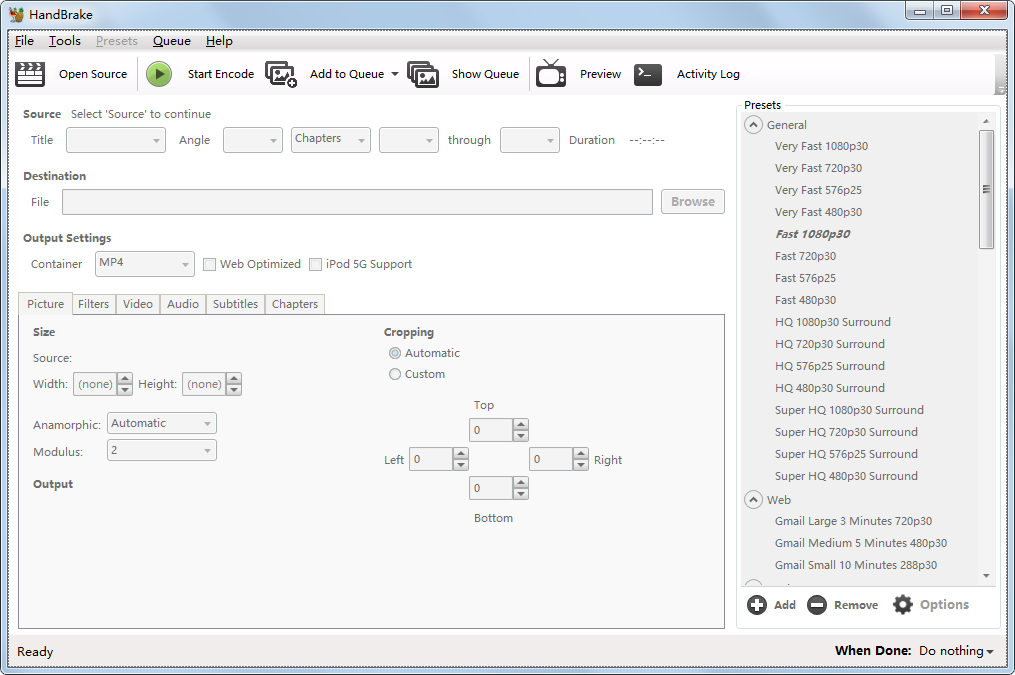The height and width of the screenshot is (675, 1015).
Task: Expand the When Done dropdown
Action: click(956, 651)
